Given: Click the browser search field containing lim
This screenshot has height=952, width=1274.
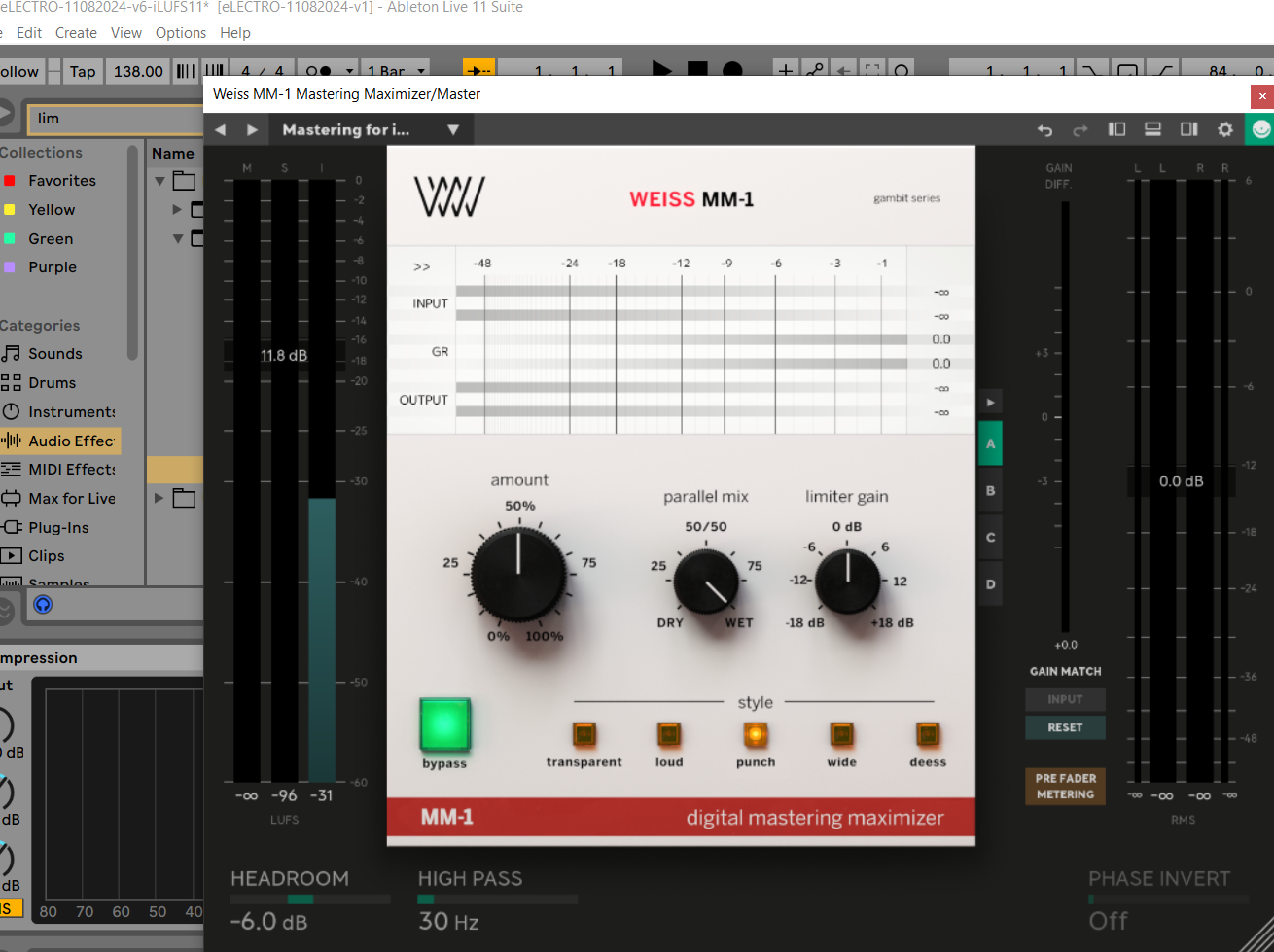Looking at the screenshot, I should (x=115, y=119).
